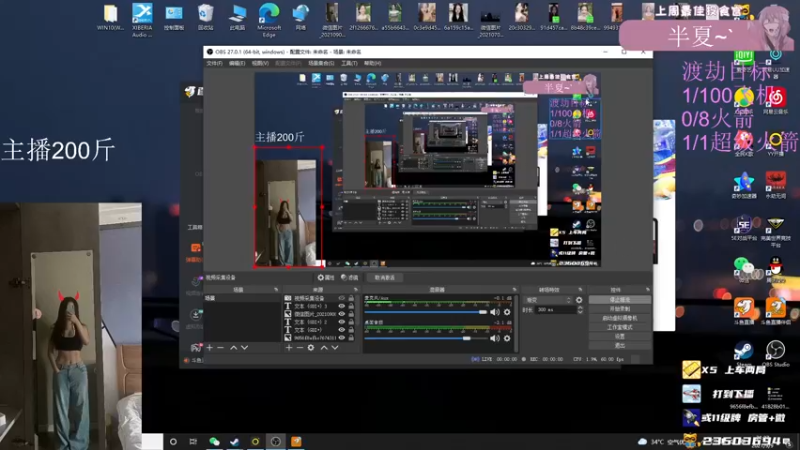The image size is (800, 450).
Task: Adjust the 桌面音频 volume slider
Action: (x=426, y=338)
